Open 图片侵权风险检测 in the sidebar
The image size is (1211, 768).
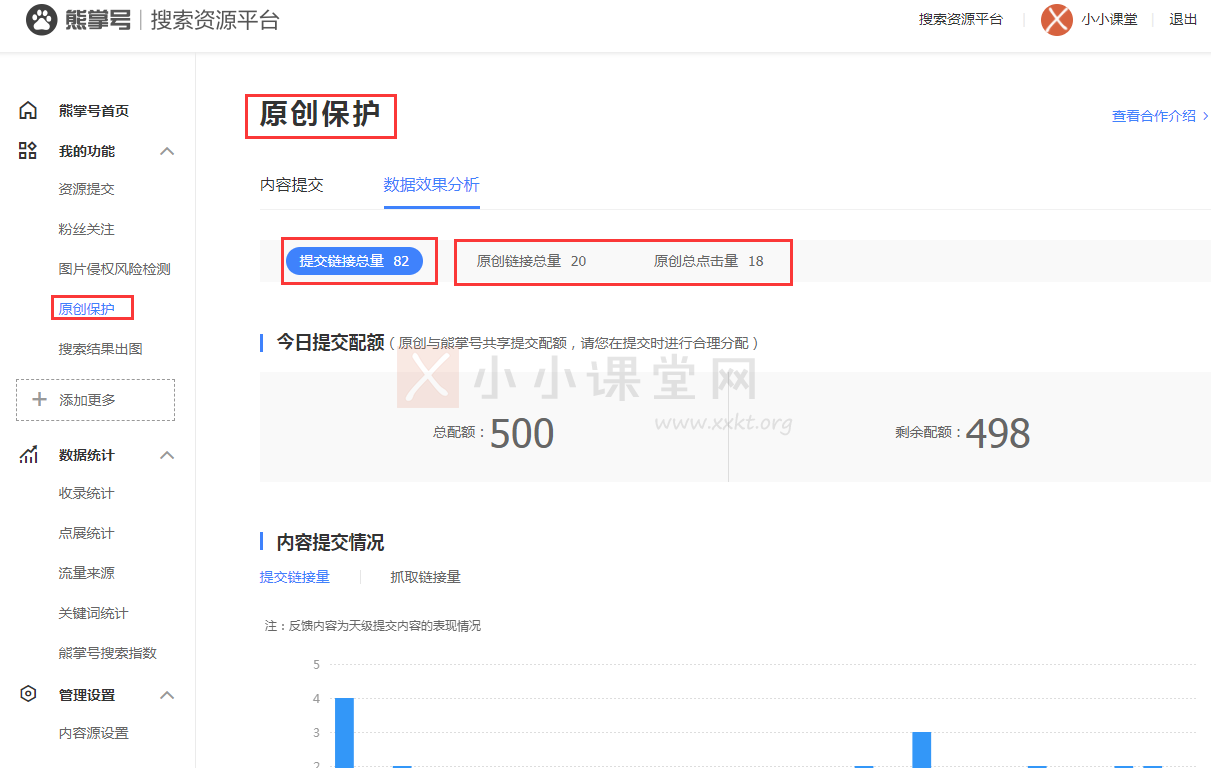coord(114,269)
